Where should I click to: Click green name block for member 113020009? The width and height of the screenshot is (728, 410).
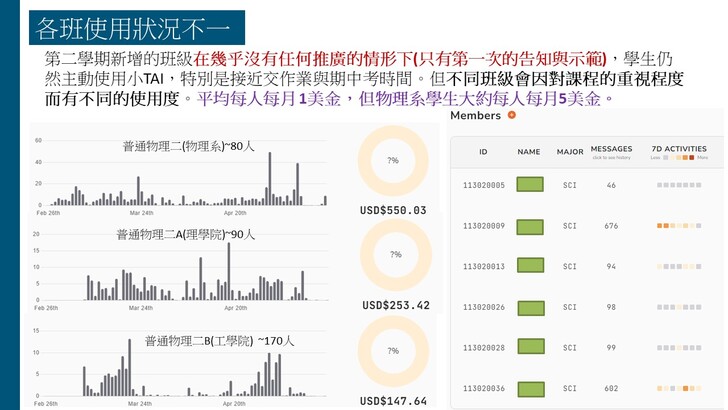pos(530,227)
